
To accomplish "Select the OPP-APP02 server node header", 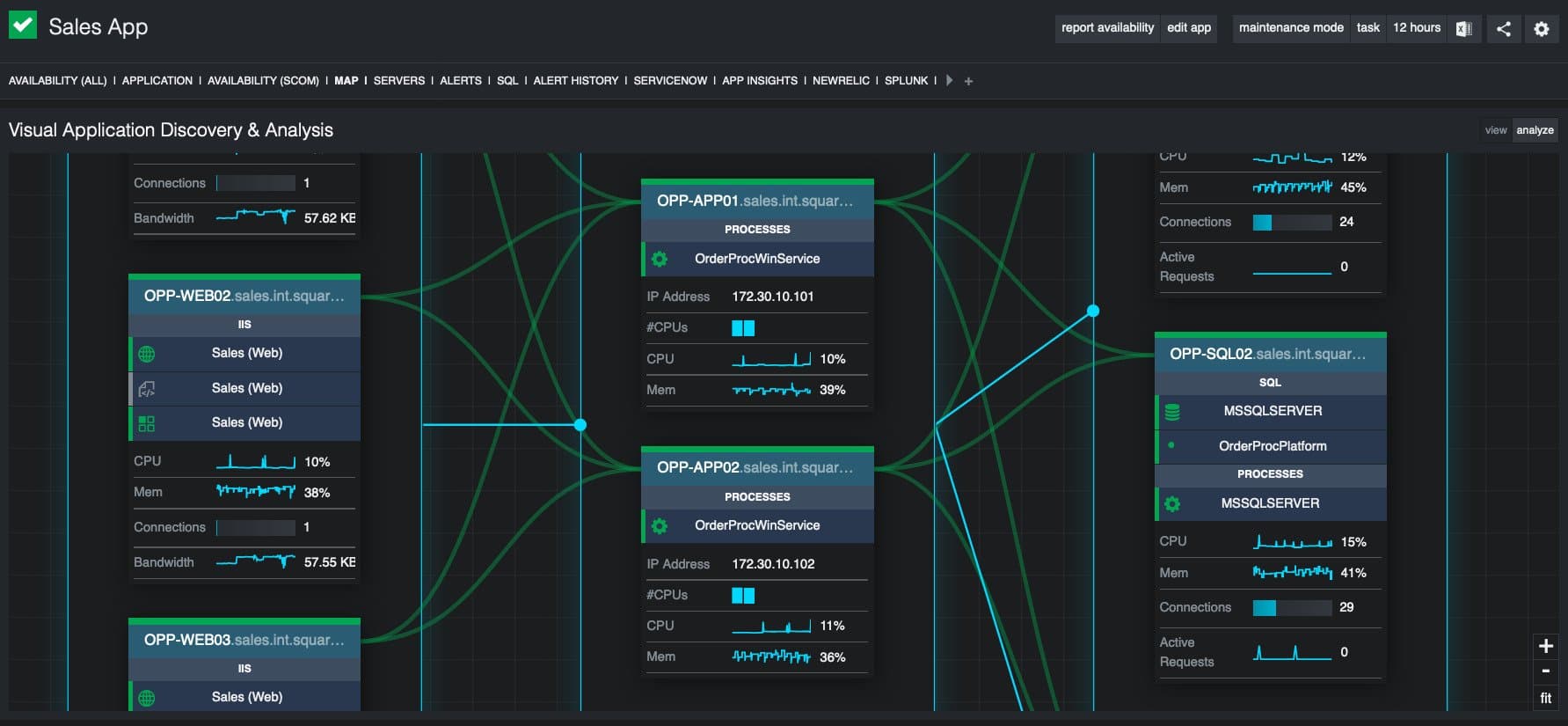I will click(757, 468).
